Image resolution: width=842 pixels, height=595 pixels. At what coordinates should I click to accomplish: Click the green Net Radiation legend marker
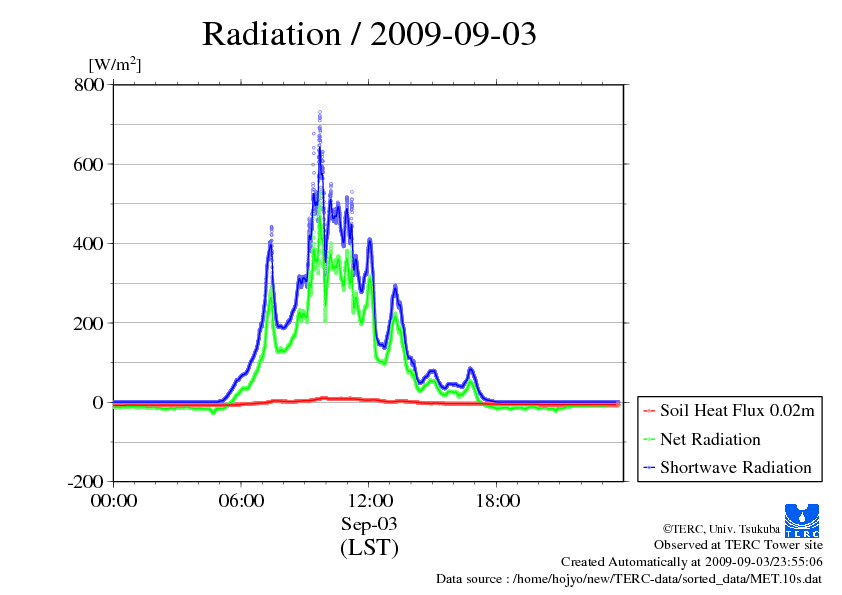coord(649,439)
